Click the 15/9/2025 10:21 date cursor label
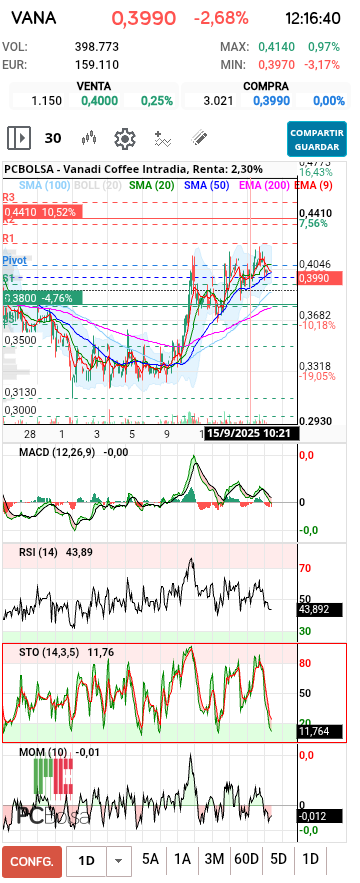 [251, 433]
